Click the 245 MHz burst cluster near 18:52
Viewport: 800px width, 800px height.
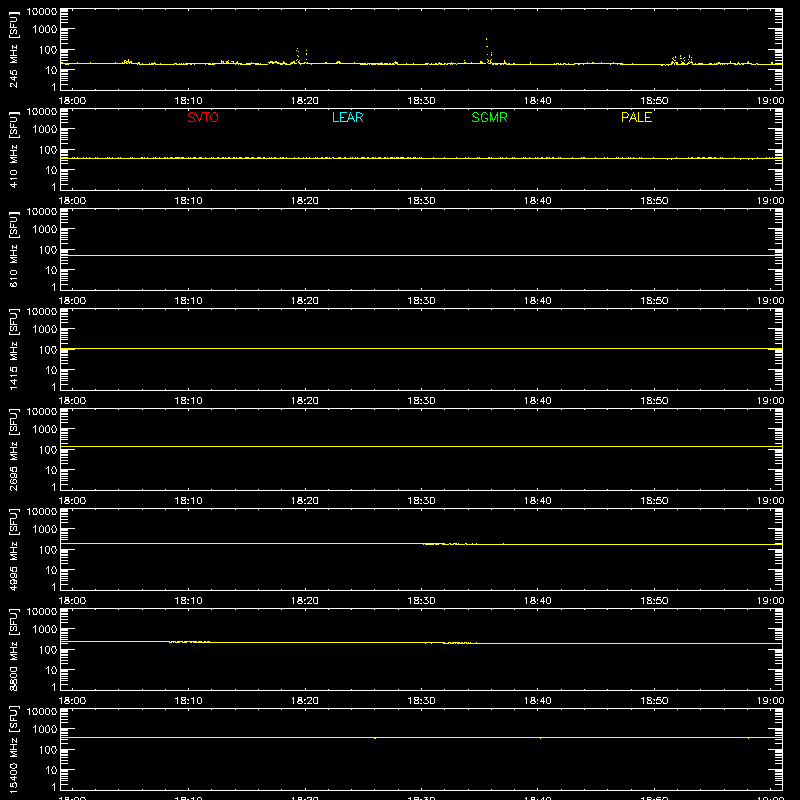pyautogui.click(x=681, y=60)
